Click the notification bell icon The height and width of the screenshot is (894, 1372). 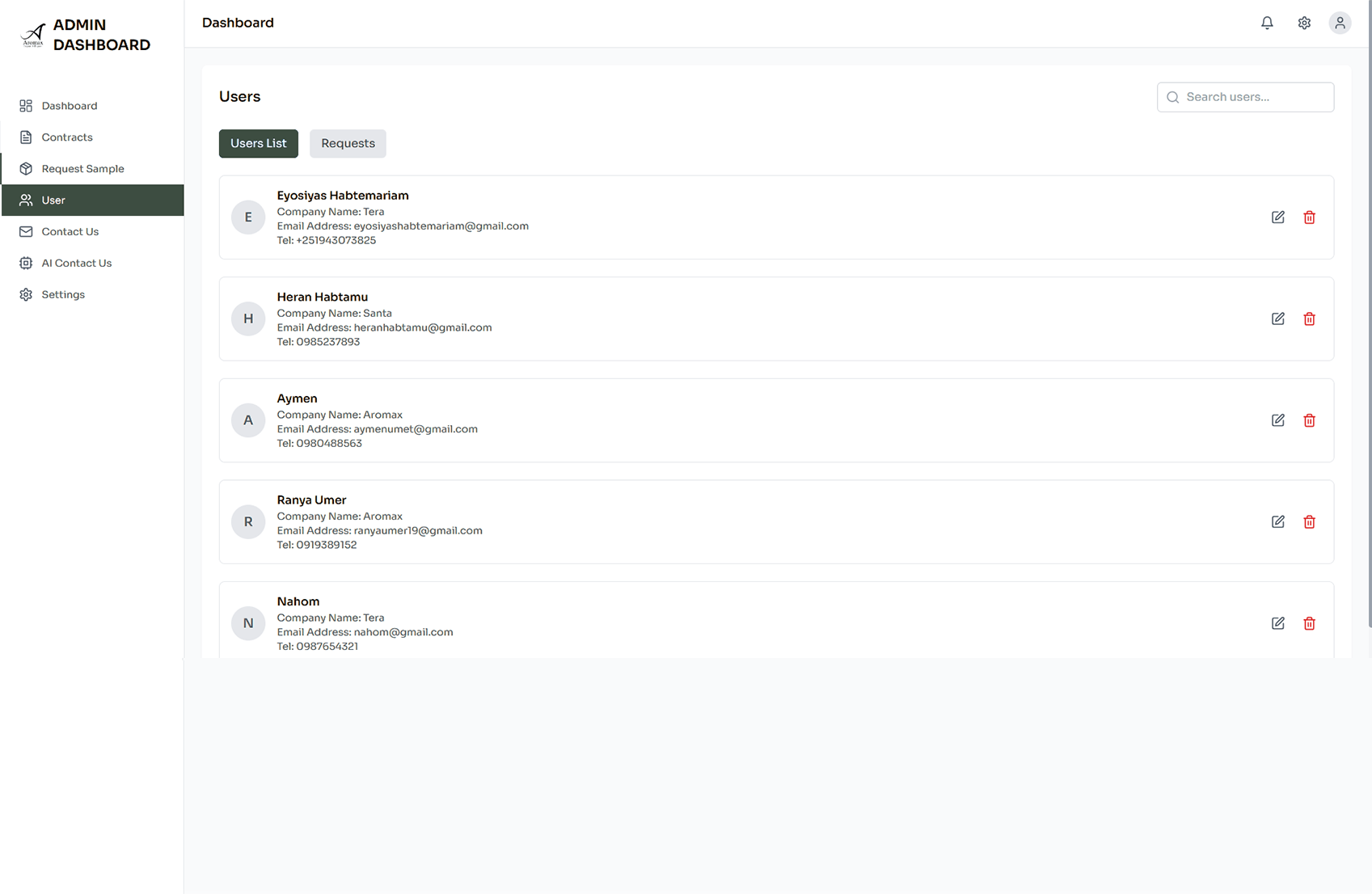[x=1267, y=23]
